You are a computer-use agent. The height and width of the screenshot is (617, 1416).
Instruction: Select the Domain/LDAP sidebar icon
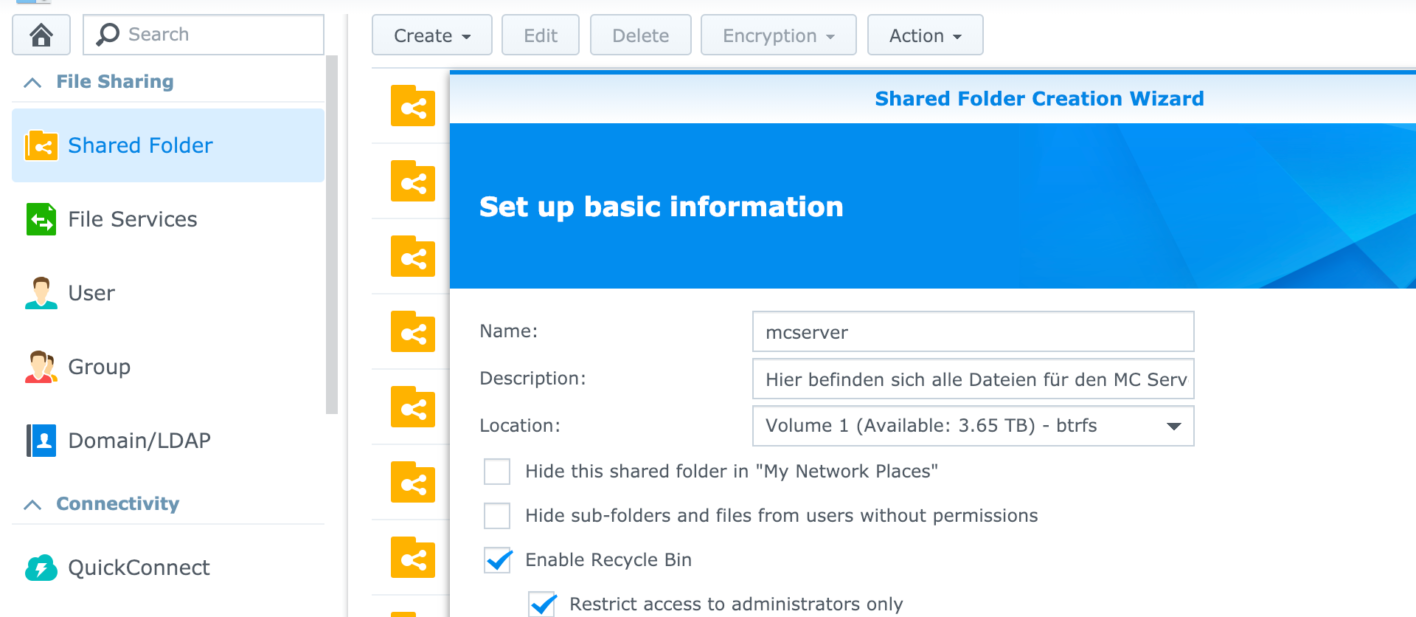[x=40, y=440]
